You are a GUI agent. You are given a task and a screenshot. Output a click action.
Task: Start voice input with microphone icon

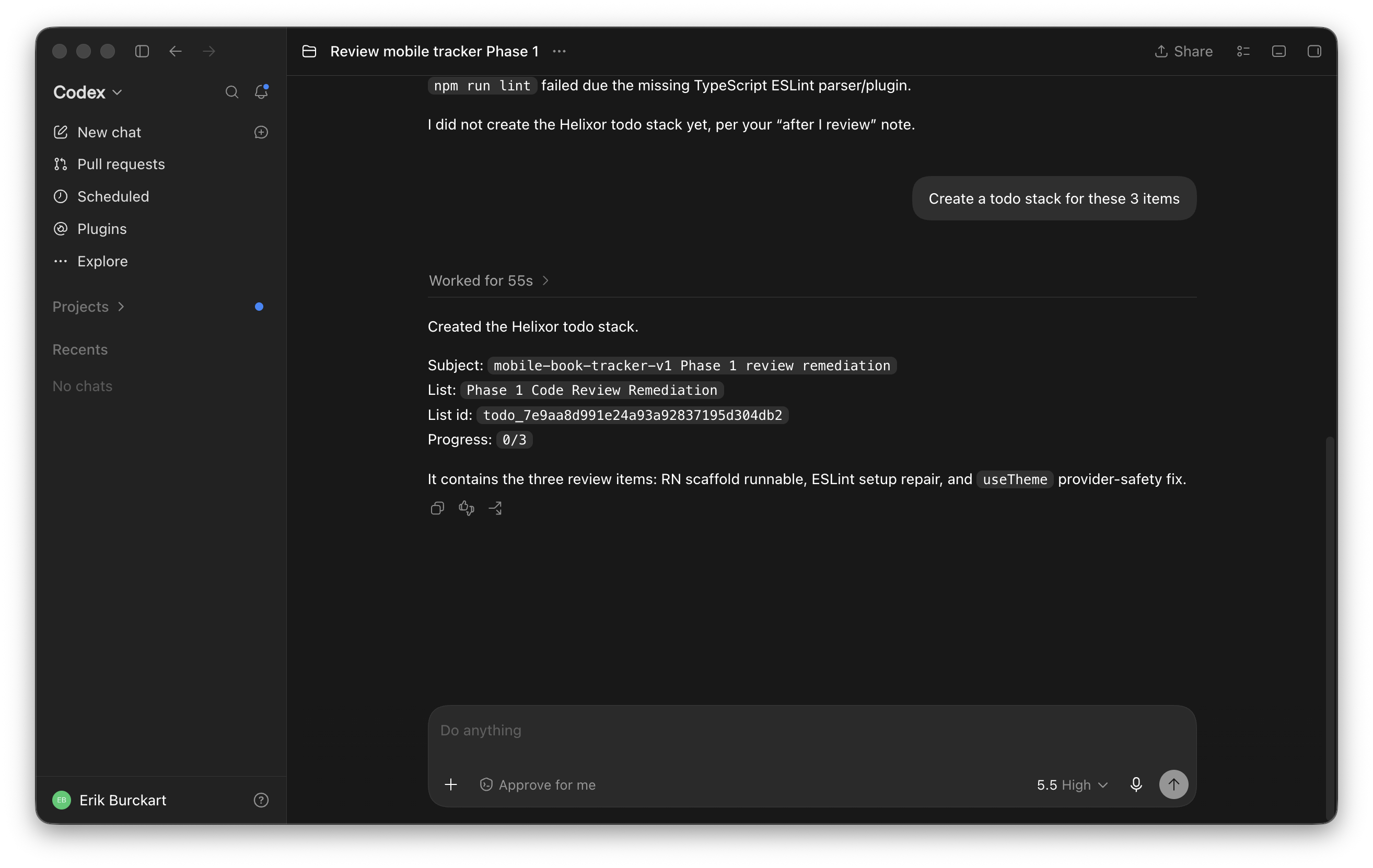click(x=1136, y=785)
